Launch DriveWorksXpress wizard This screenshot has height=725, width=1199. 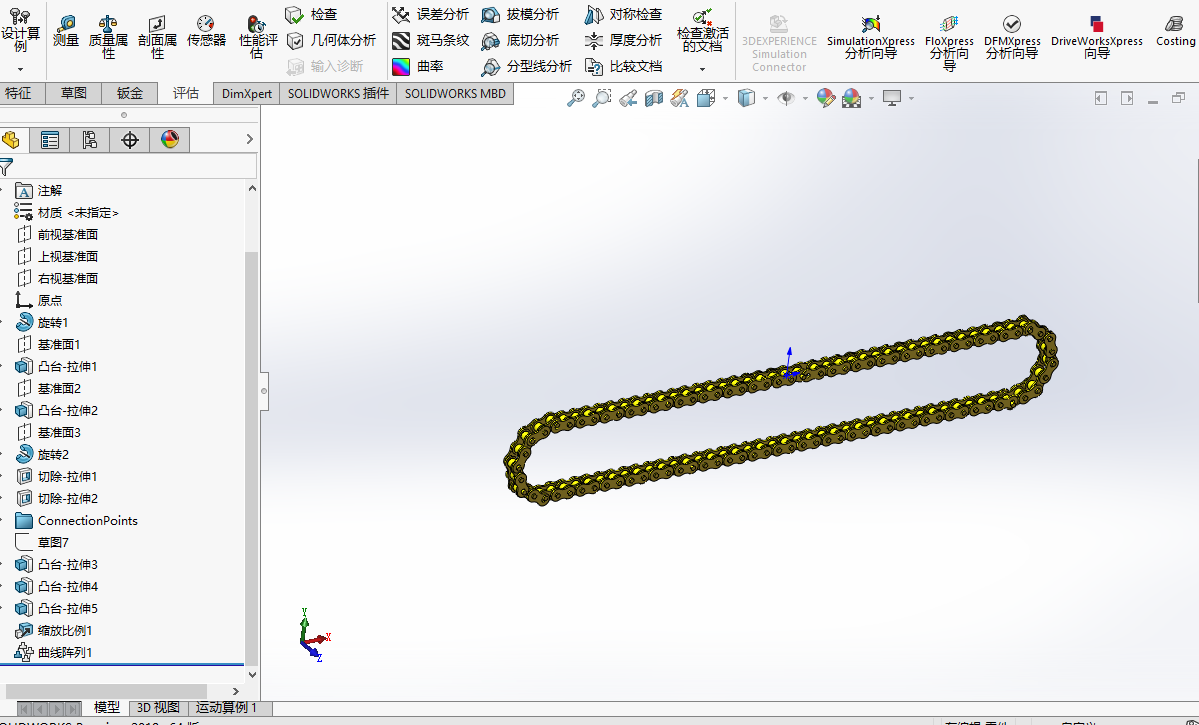click(x=1097, y=36)
